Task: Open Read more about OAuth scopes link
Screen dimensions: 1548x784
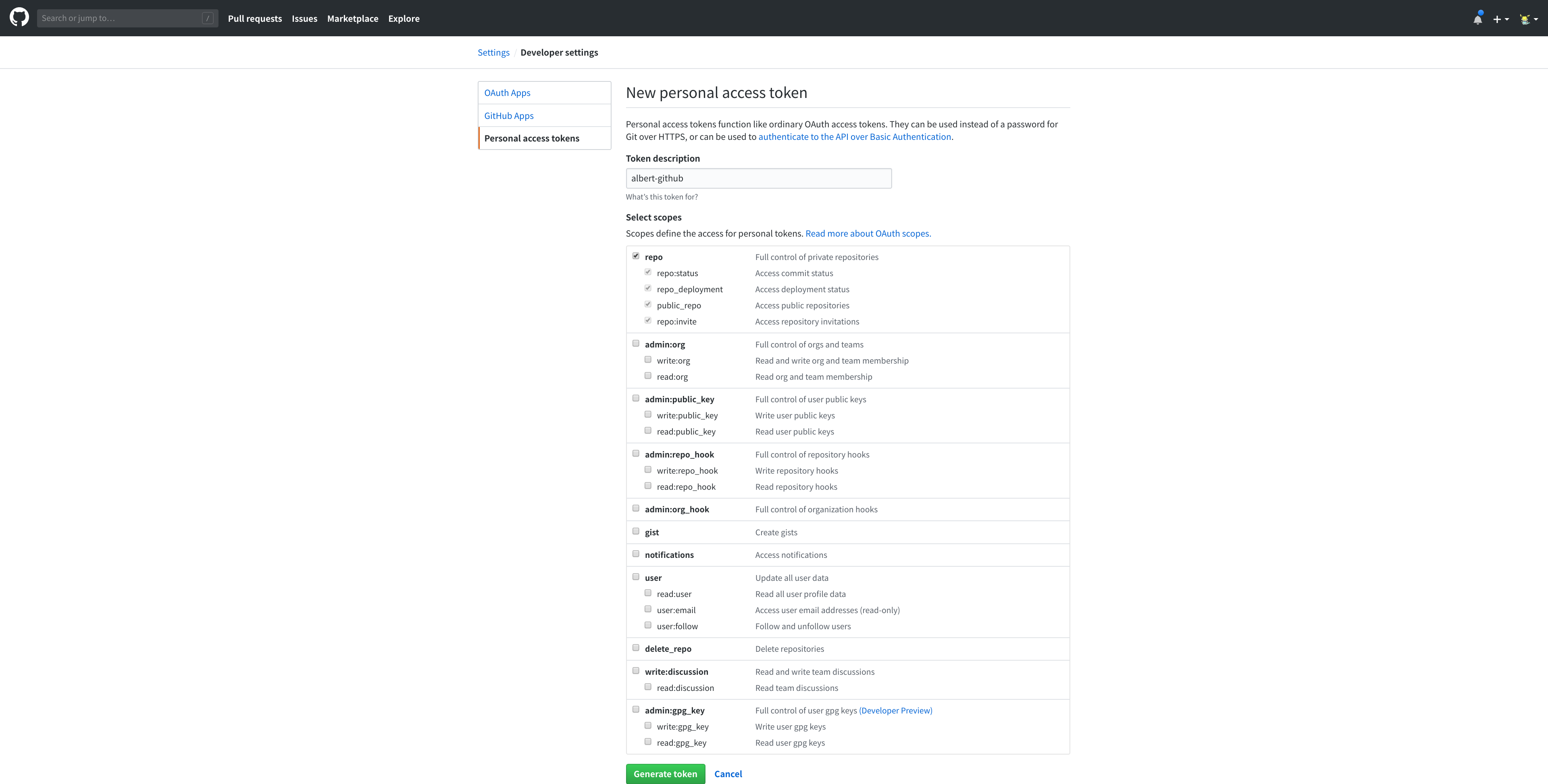Action: point(868,233)
